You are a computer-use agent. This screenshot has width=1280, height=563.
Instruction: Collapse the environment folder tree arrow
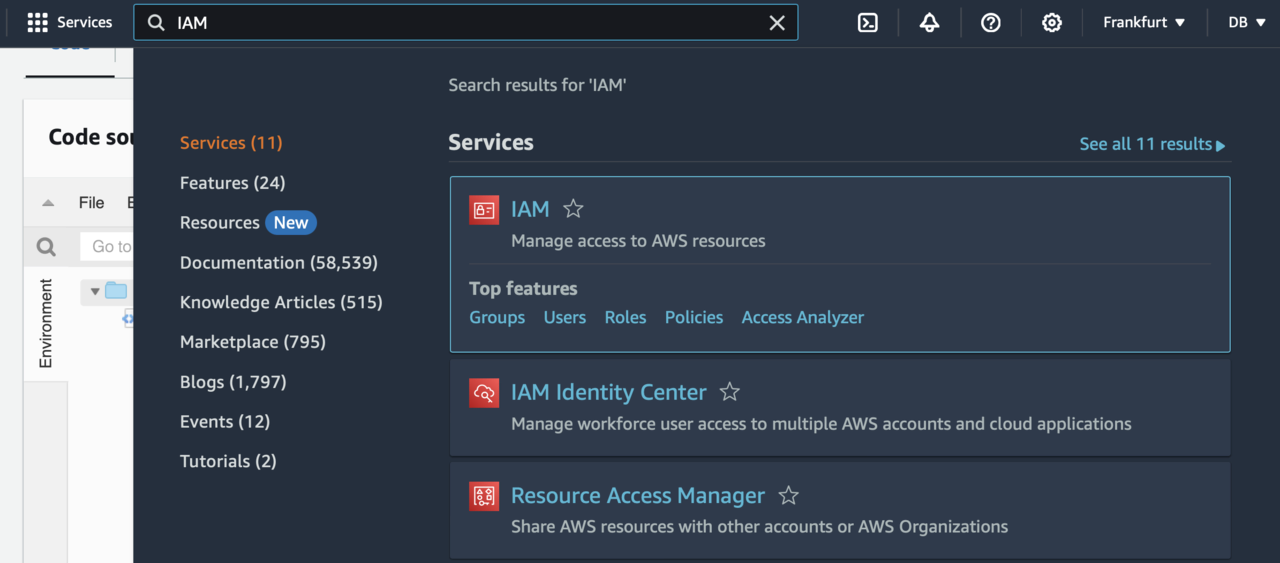(x=95, y=291)
